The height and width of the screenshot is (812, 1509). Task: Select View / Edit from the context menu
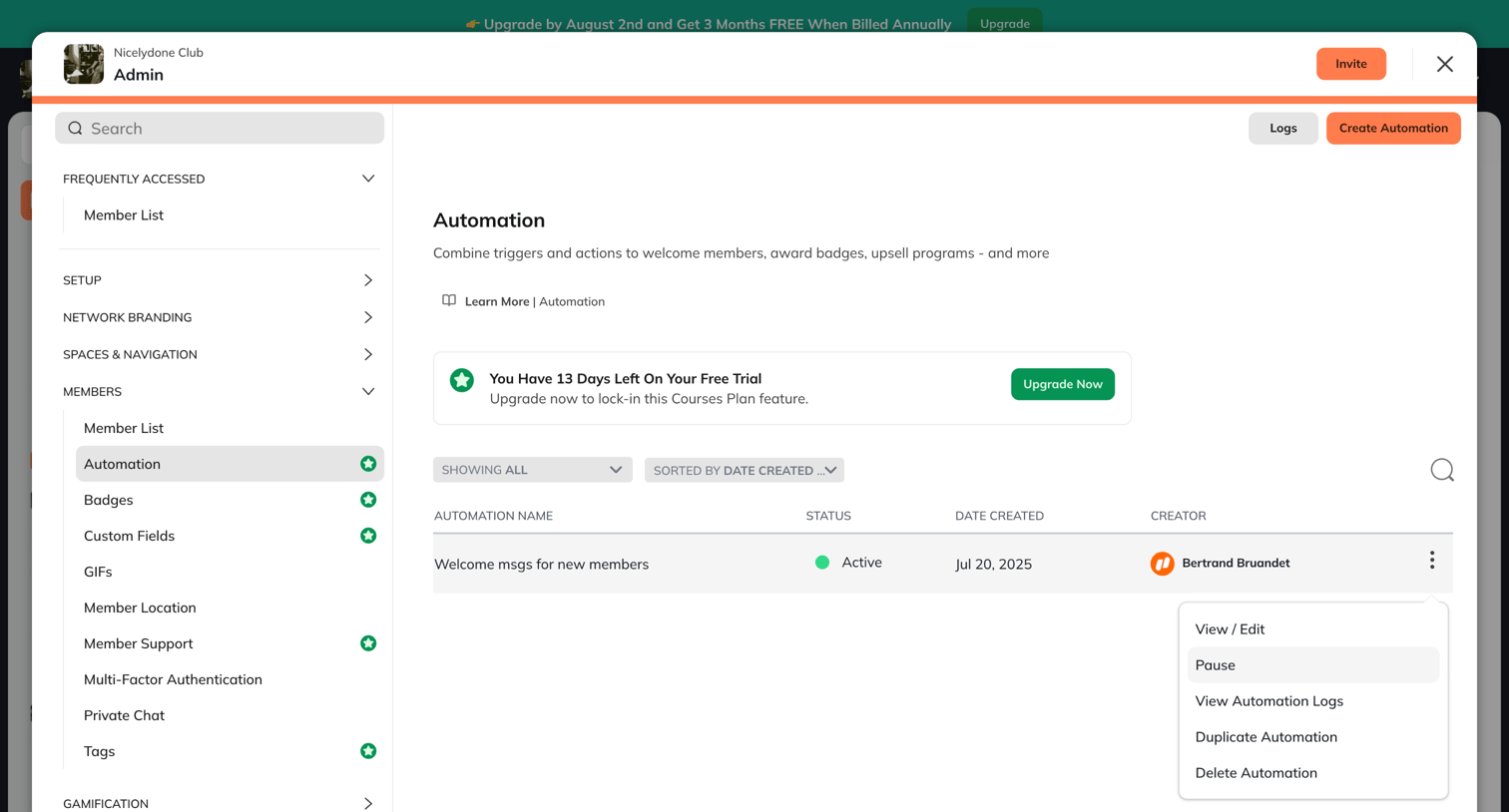pos(1312,629)
